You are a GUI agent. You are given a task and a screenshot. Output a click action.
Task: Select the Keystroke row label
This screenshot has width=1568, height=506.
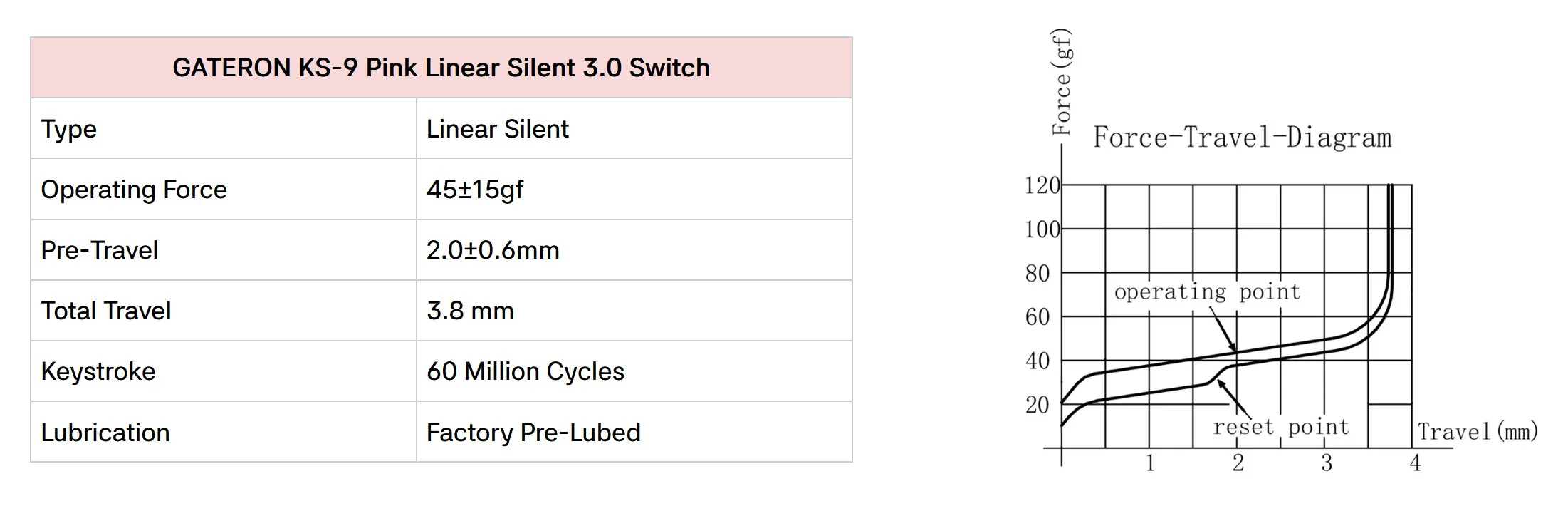coord(98,371)
